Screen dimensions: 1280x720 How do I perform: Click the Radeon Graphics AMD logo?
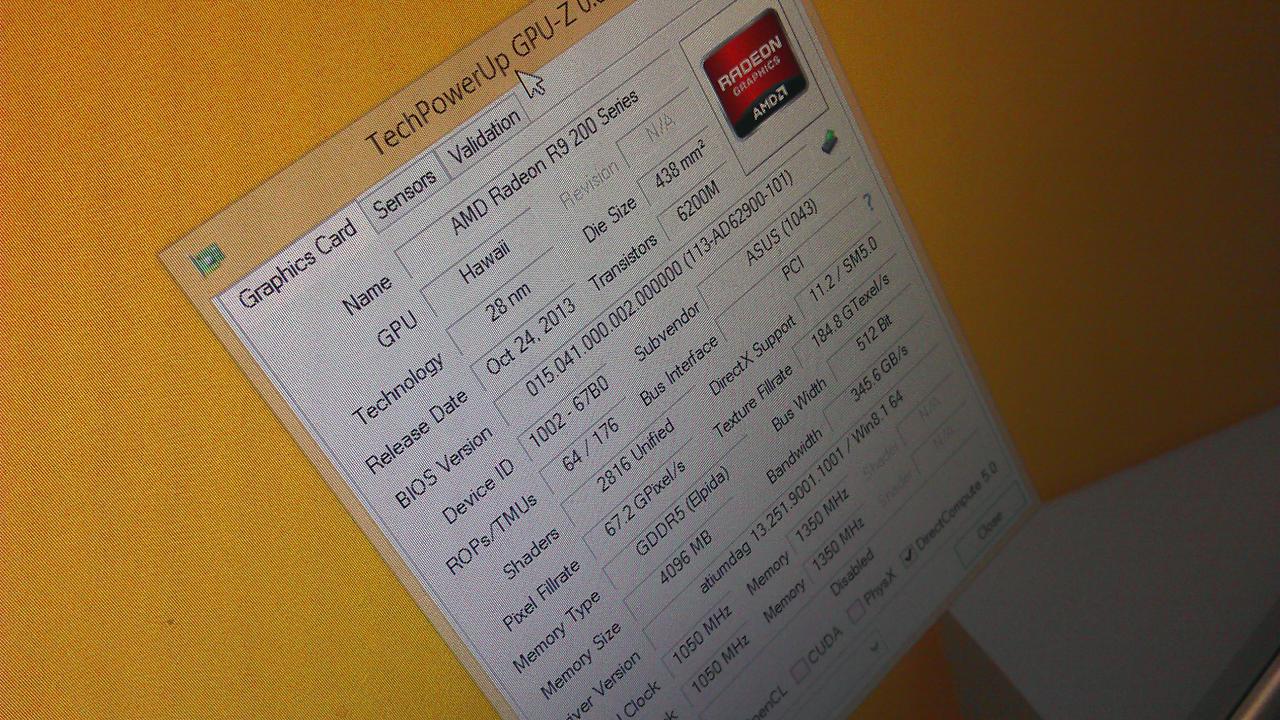pos(755,72)
